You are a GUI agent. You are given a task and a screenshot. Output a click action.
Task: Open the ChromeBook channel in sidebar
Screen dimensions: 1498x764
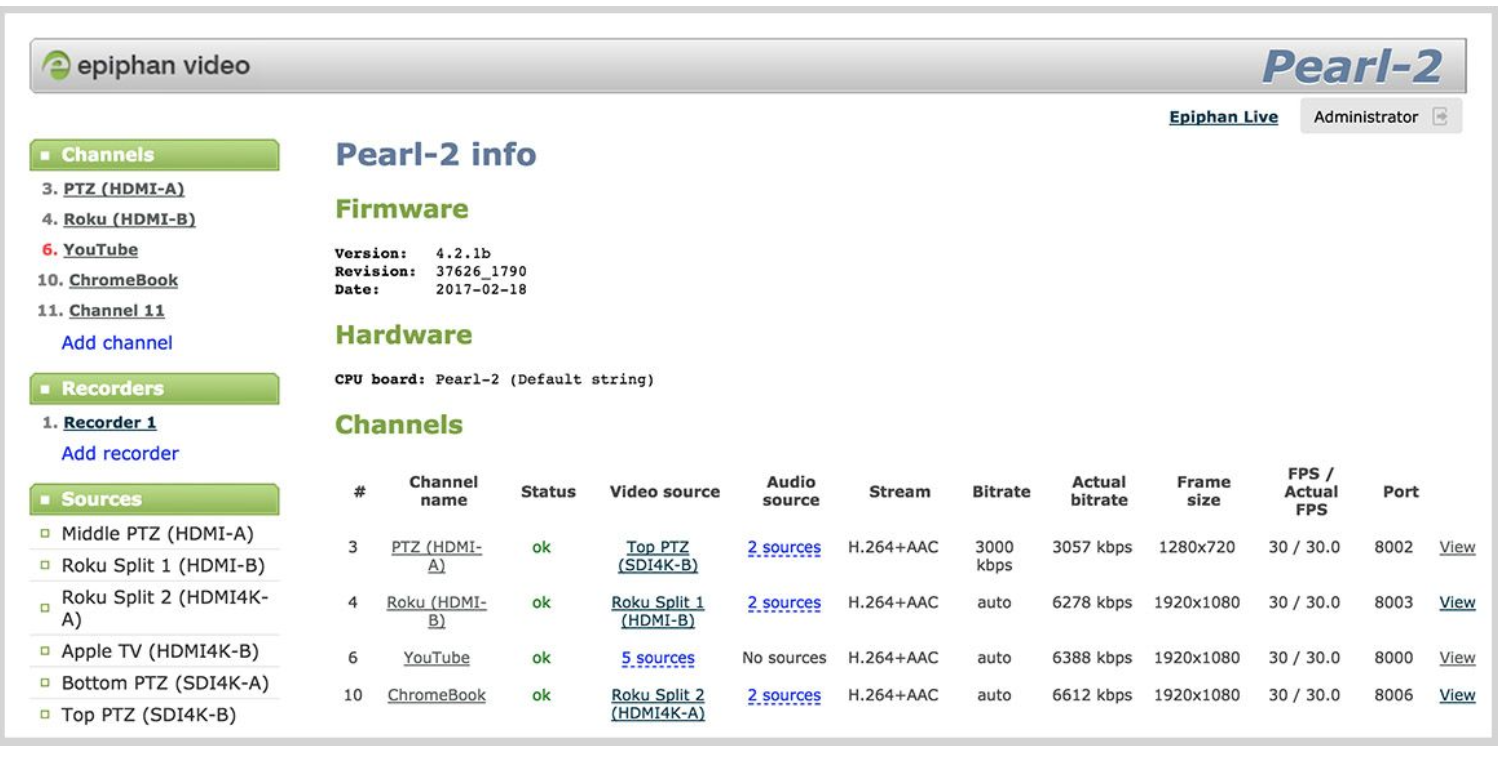click(x=123, y=280)
